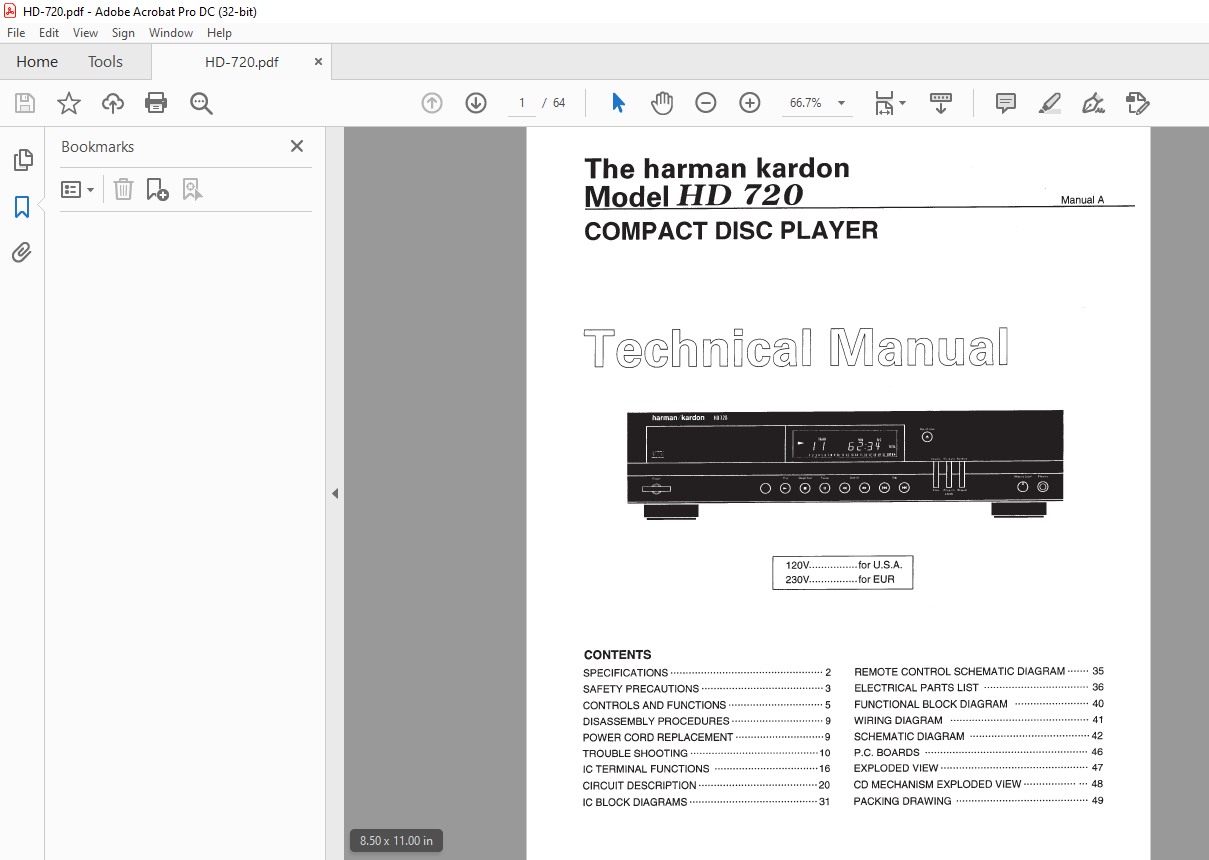Select the Highlight text pen tool
Screen dimensions: 1209x860
1049,103
